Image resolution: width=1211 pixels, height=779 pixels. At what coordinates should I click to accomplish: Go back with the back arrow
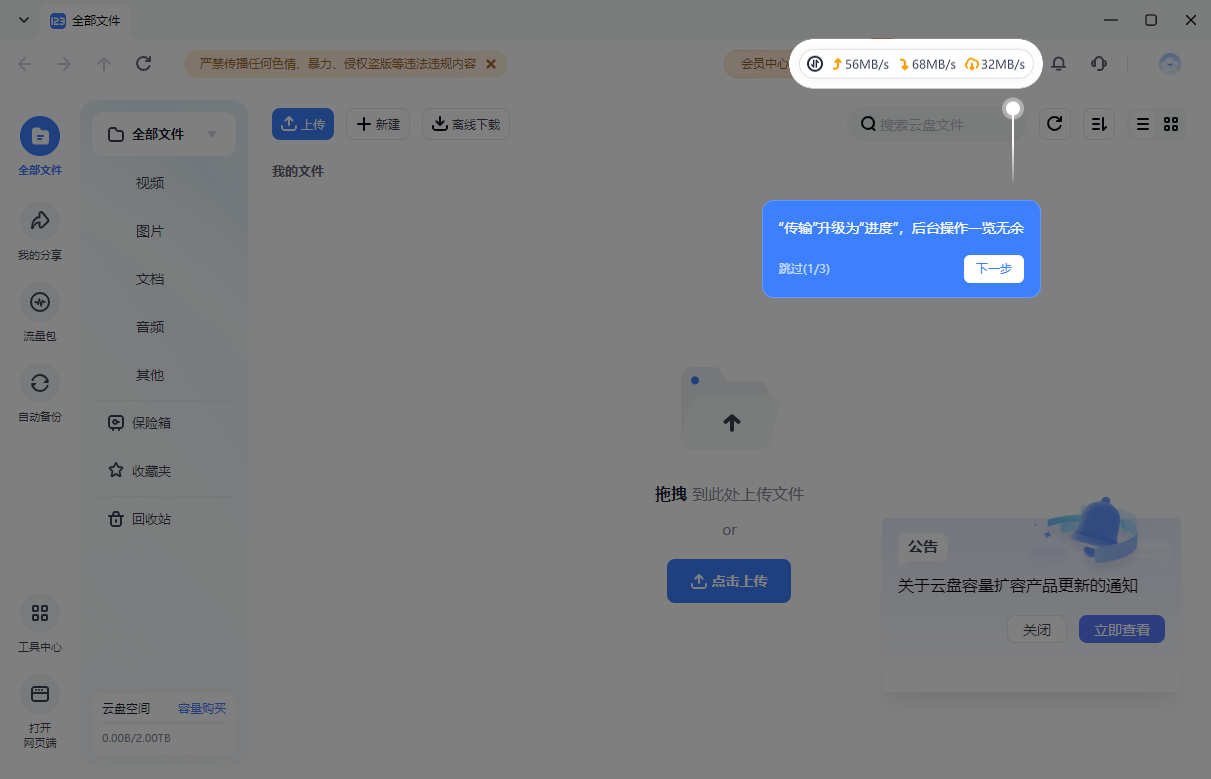coord(25,64)
